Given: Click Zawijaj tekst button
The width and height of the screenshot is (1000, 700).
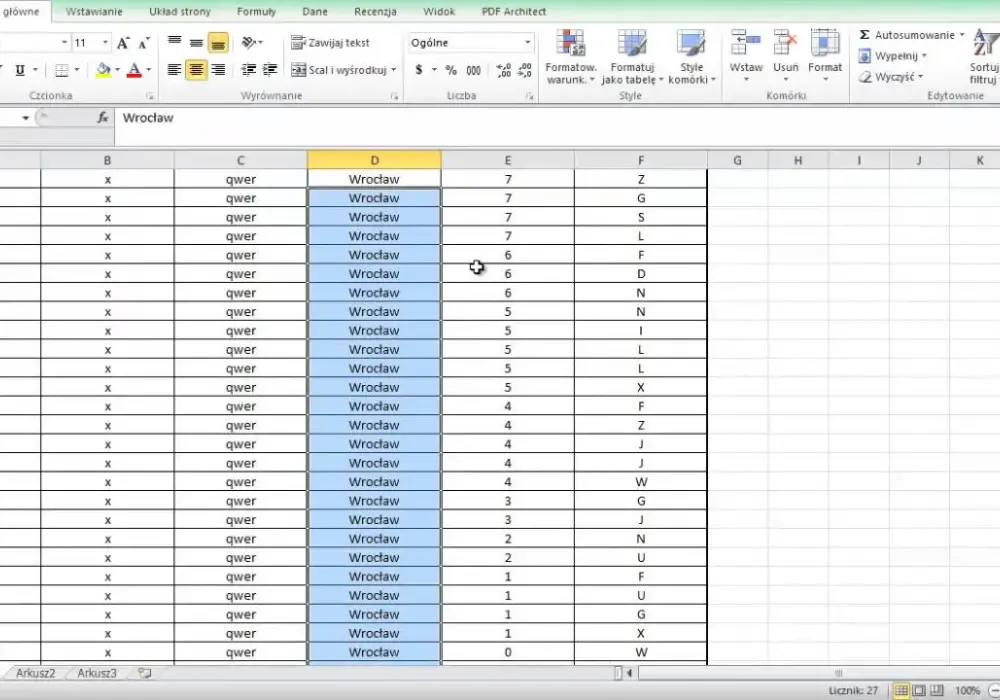Looking at the screenshot, I should [330, 43].
